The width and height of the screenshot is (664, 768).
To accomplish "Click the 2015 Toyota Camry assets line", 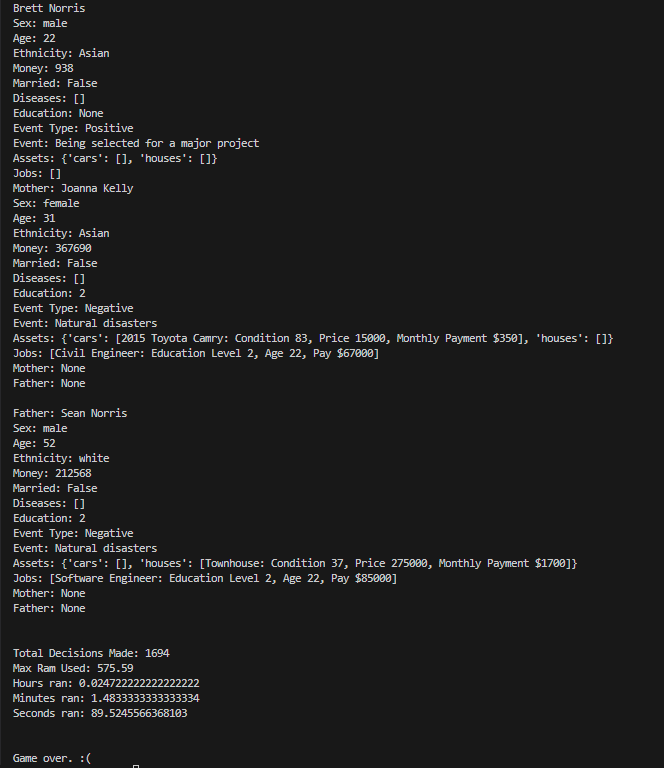I will tap(313, 338).
